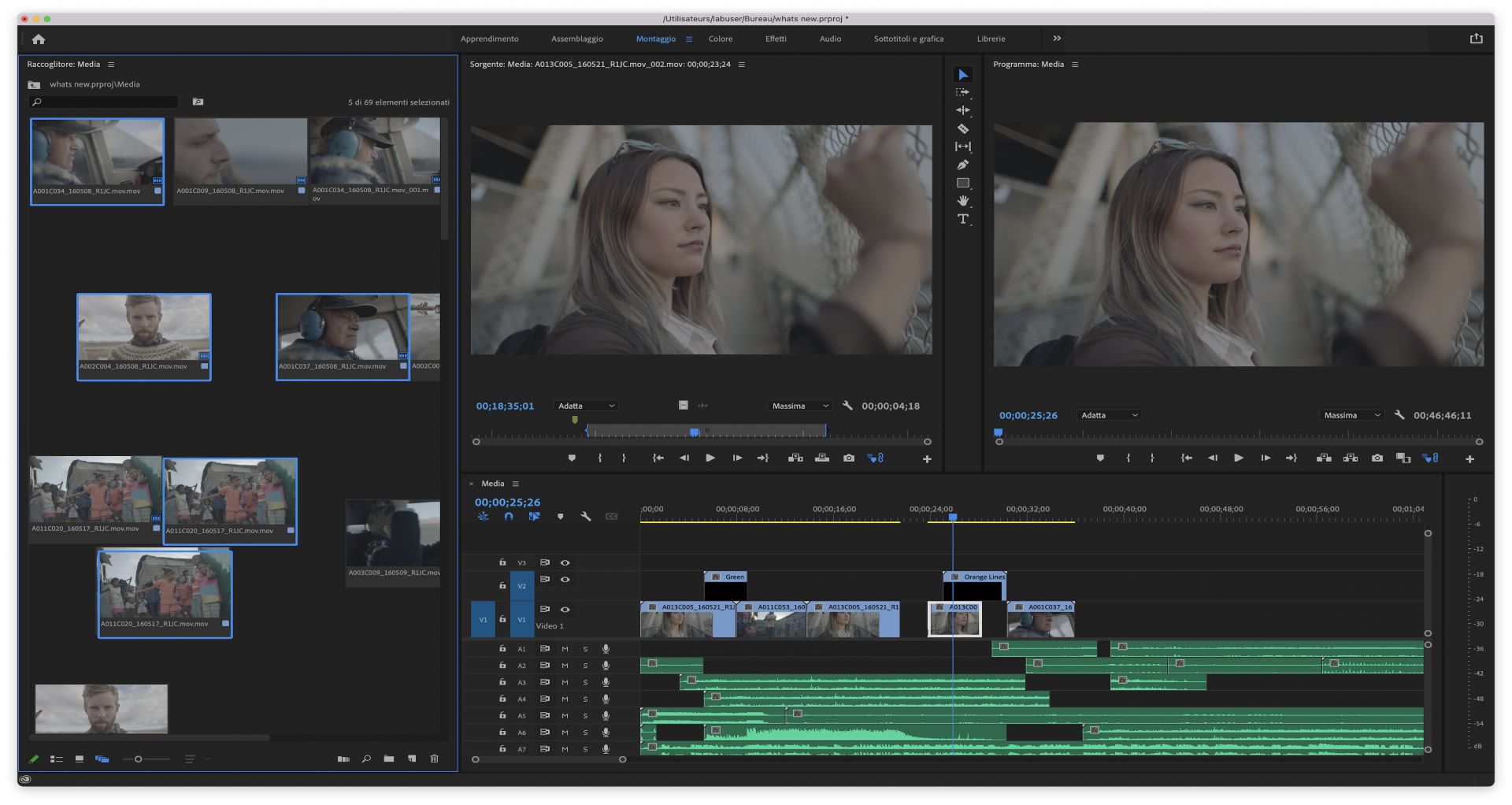
Task: Hide Video 1 track using its eye toggle
Action: 565,609
